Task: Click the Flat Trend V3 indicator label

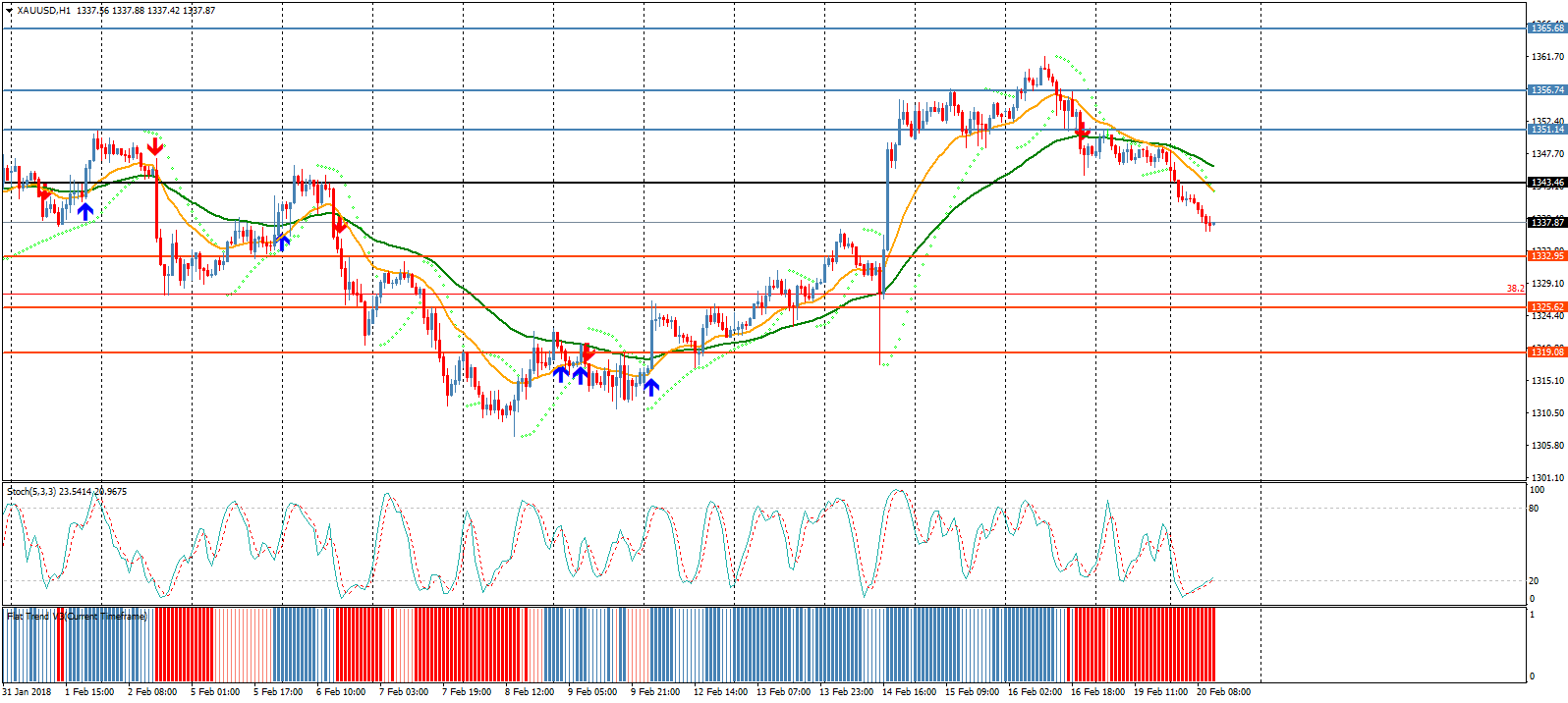Action: pos(77,617)
